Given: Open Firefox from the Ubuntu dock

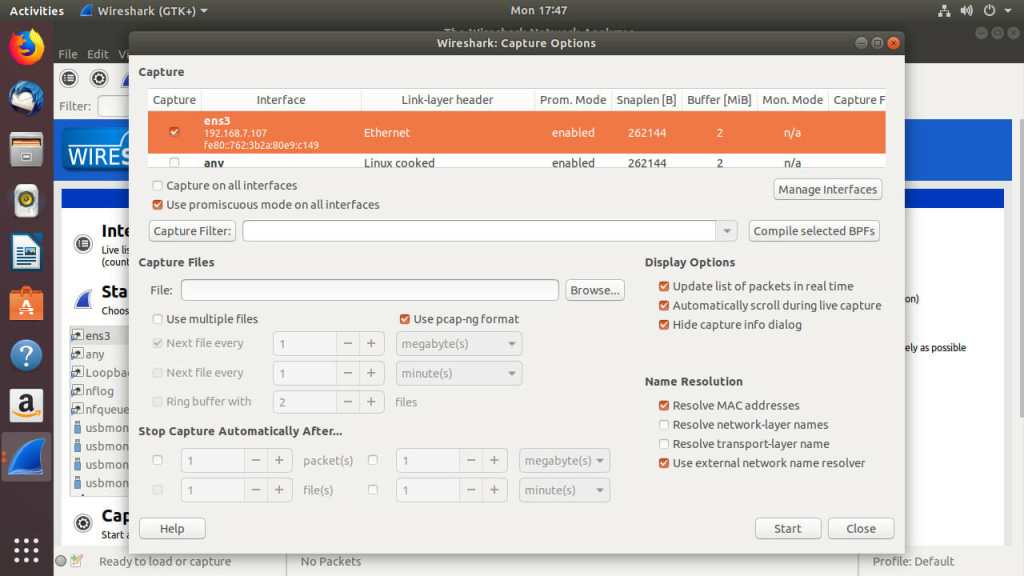Looking at the screenshot, I should pyautogui.click(x=26, y=46).
